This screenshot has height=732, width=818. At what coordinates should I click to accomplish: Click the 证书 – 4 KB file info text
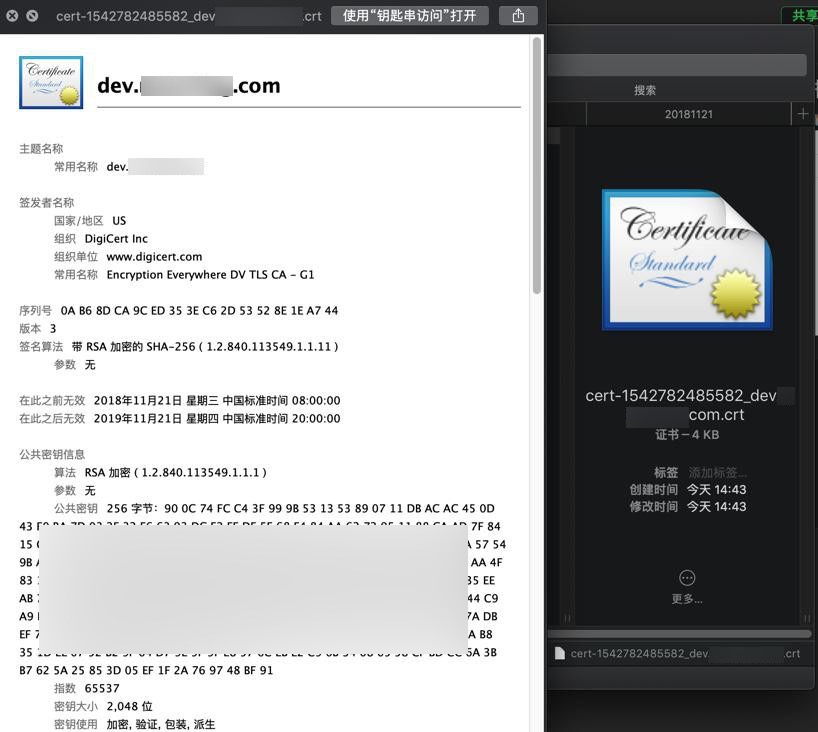(x=687, y=435)
